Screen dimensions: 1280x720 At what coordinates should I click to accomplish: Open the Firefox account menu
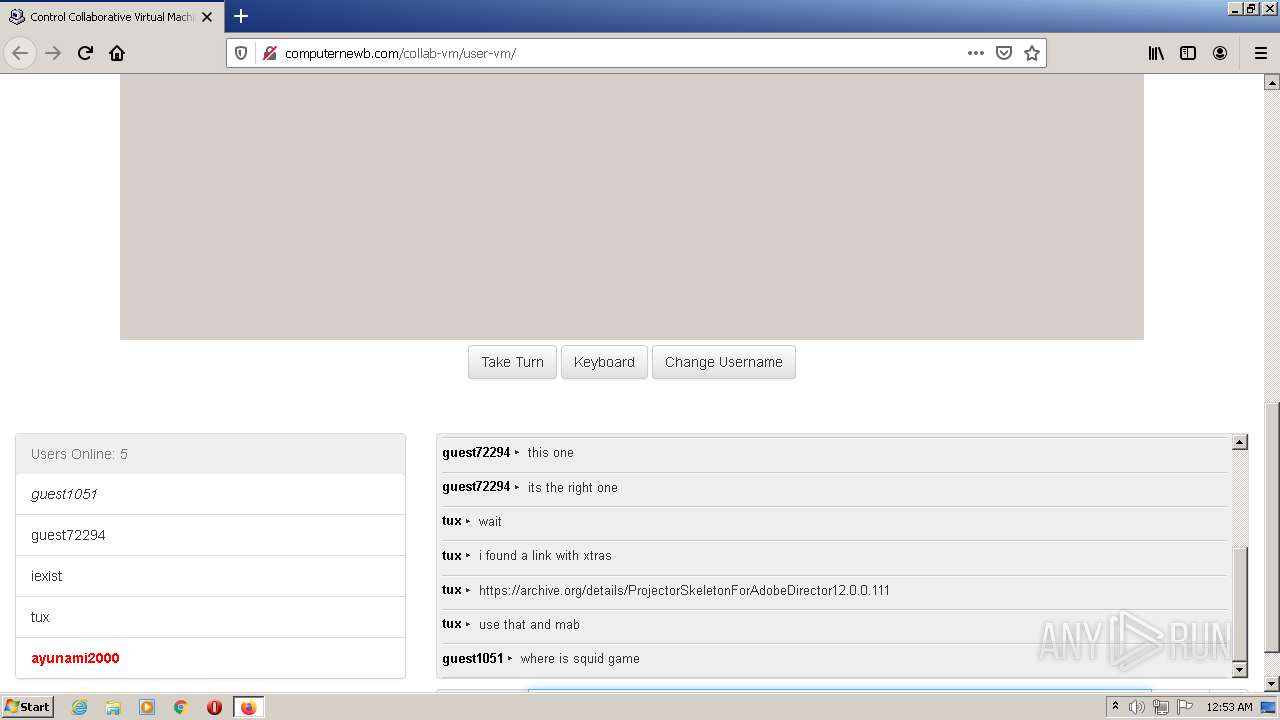coord(1220,53)
